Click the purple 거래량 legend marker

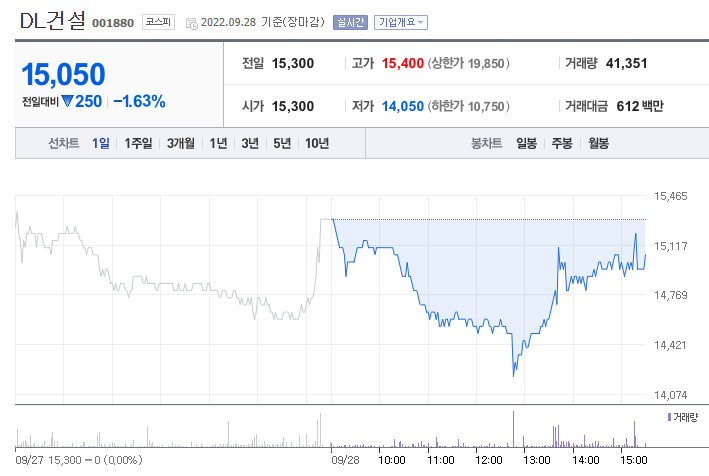click(669, 417)
